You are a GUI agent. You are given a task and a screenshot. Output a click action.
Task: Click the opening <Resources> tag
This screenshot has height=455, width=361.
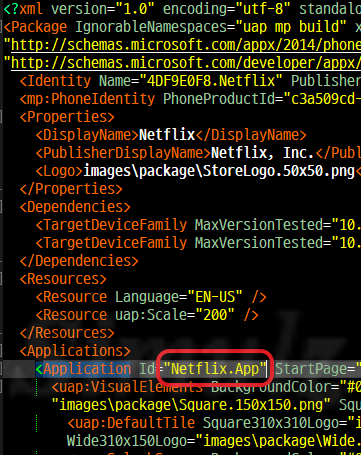63,279
